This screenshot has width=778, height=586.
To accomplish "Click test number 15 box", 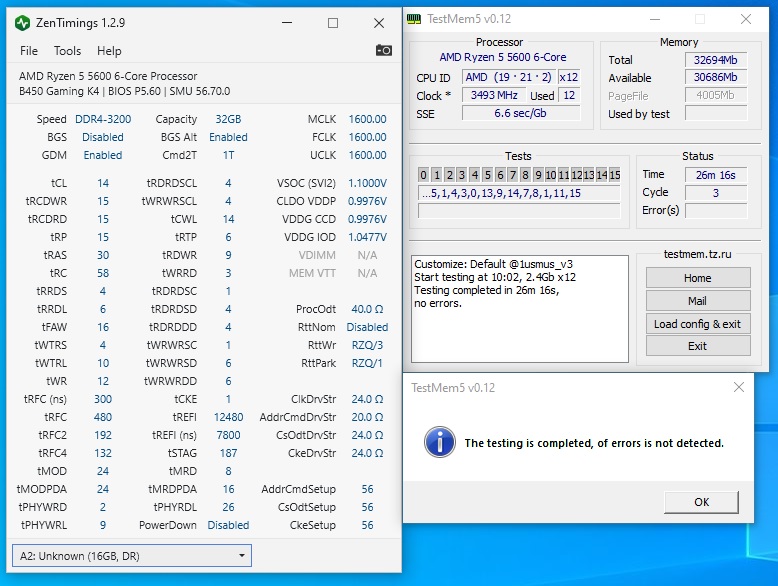I will 614,175.
